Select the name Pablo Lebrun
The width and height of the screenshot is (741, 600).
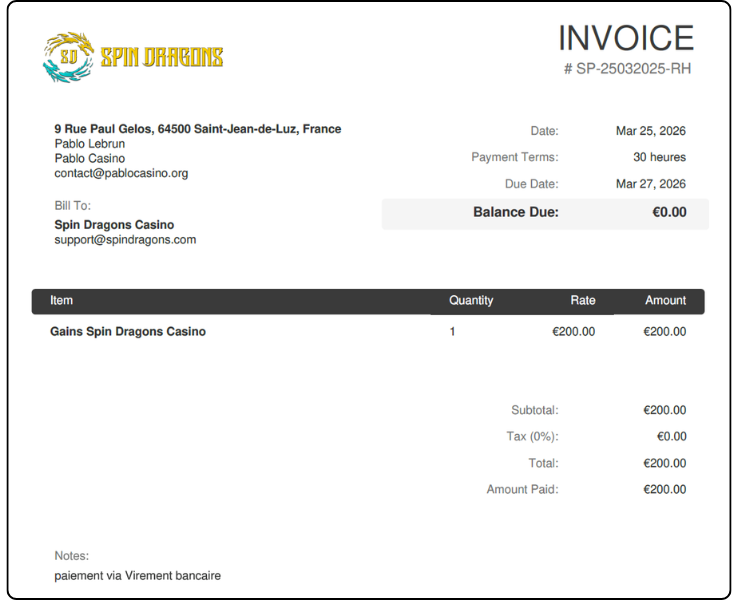click(x=90, y=144)
